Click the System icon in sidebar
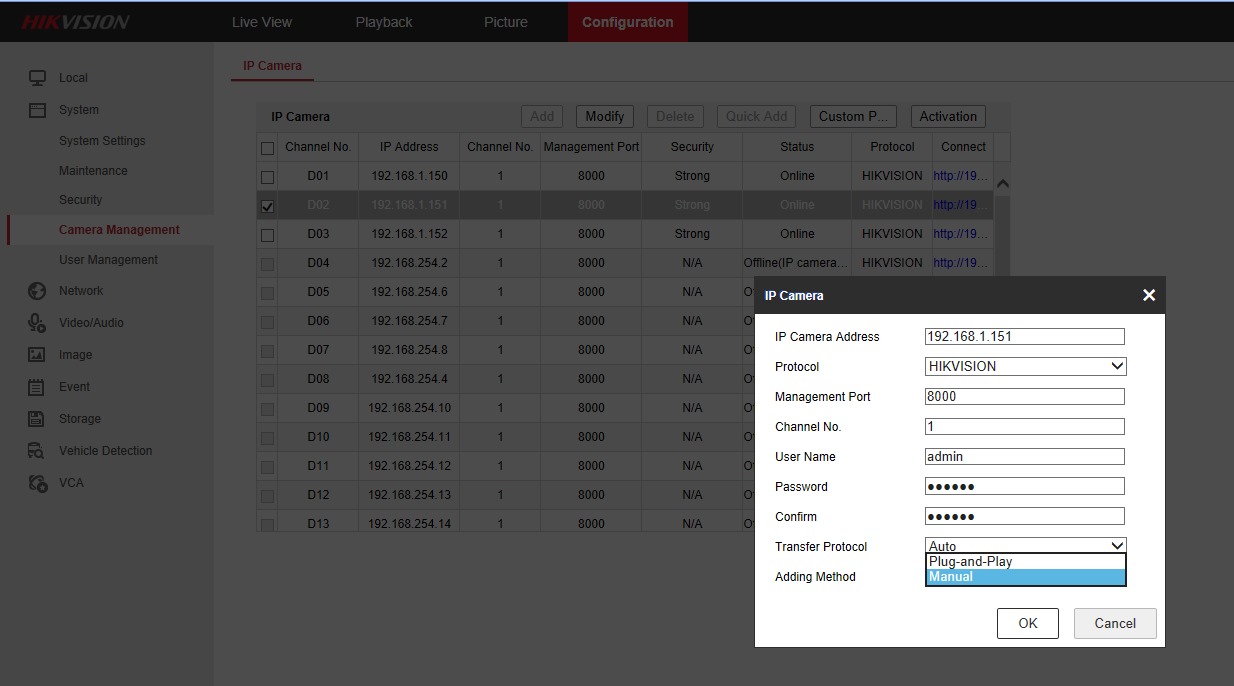Viewport: 1234px width, 686px height. point(37,110)
